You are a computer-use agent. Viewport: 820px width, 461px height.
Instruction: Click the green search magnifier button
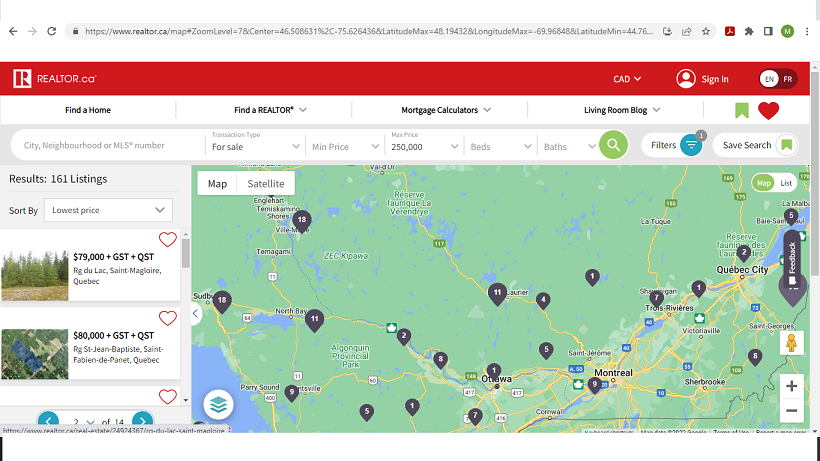pyautogui.click(x=613, y=145)
